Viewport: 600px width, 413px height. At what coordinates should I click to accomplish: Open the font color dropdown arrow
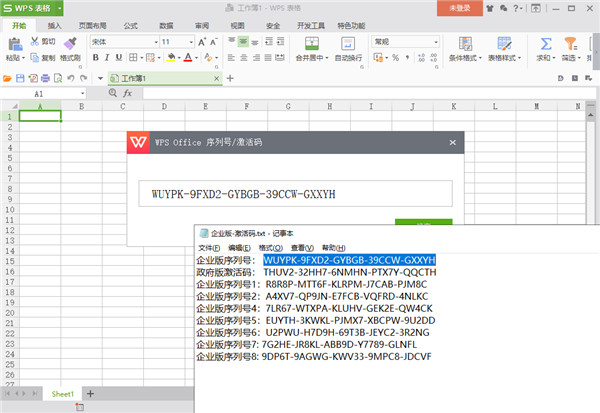[197, 58]
